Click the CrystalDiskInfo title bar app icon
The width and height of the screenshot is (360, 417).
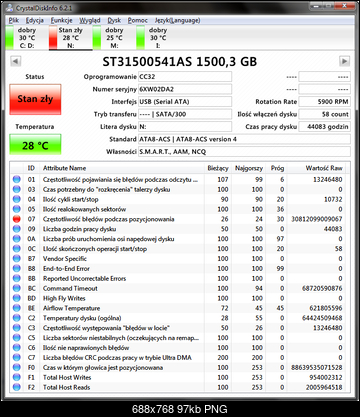pos(10,8)
